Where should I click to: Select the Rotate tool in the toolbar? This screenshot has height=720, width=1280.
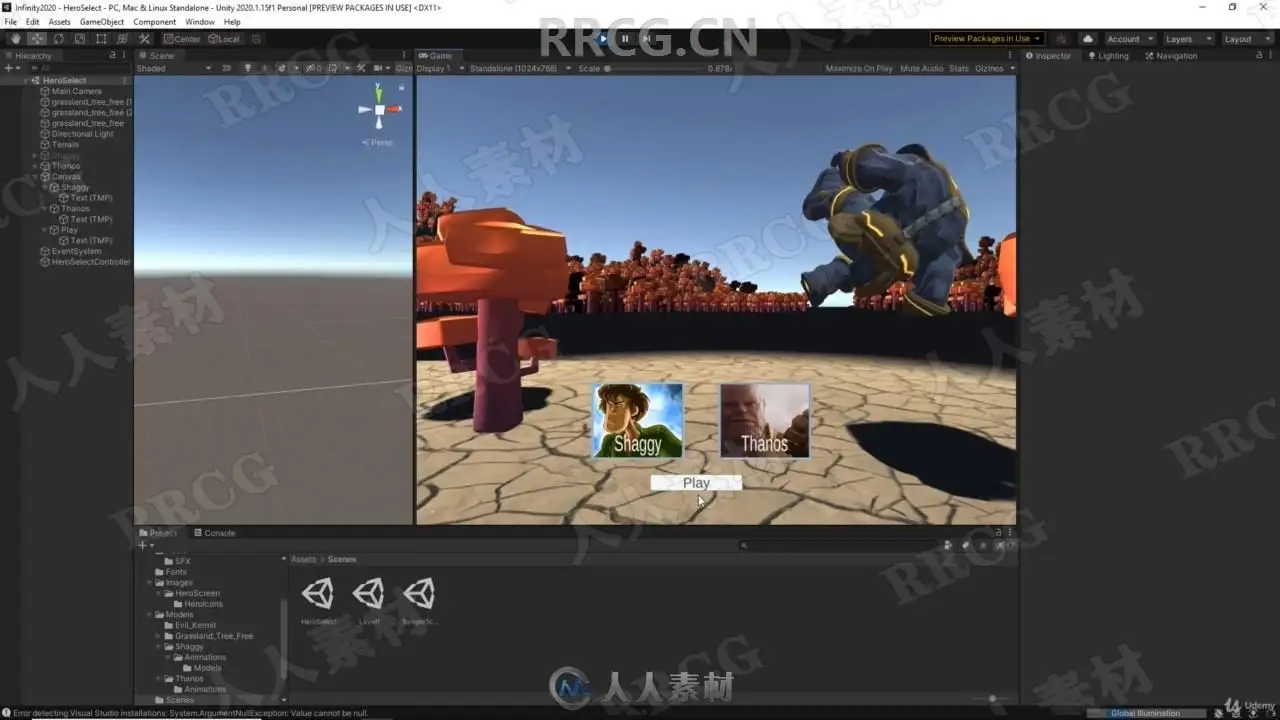click(59, 39)
